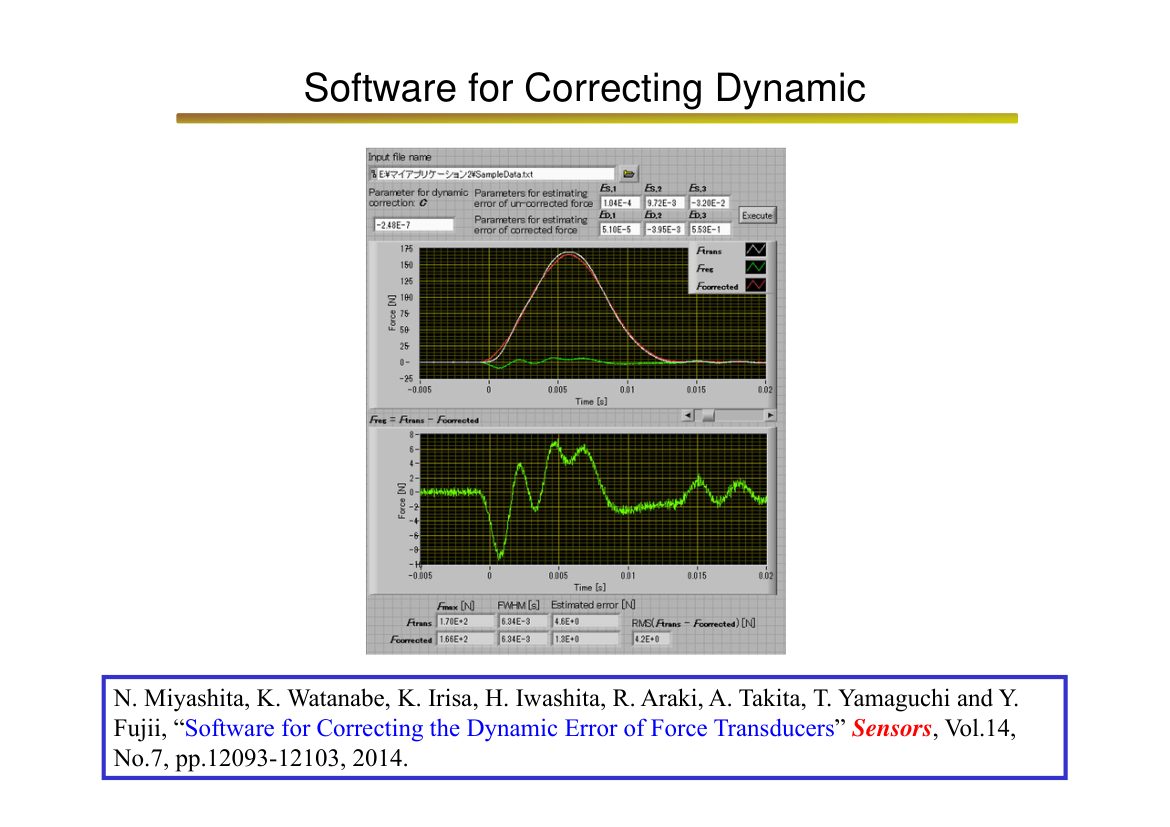
Task: Click the red Sensors journal name
Action: point(892,728)
